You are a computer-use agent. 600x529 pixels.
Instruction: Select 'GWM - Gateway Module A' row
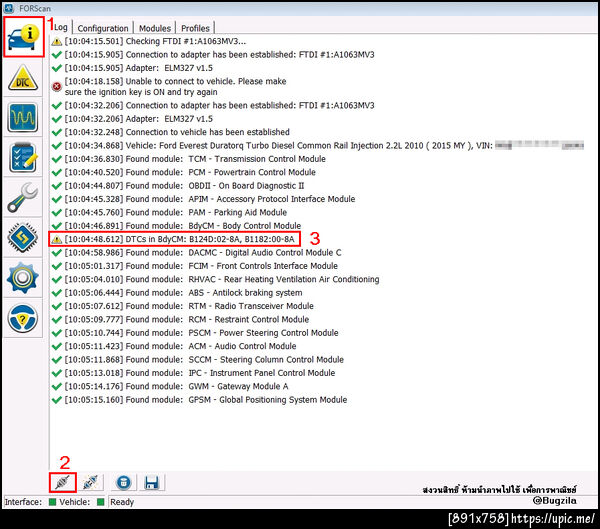170,387
